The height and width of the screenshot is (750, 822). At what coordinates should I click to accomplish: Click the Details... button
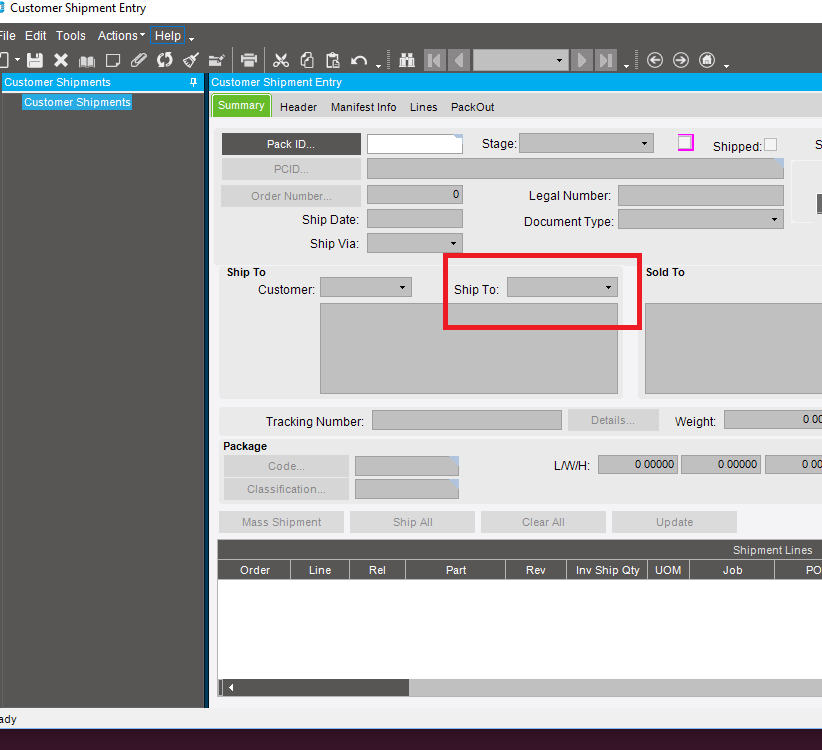tap(613, 420)
